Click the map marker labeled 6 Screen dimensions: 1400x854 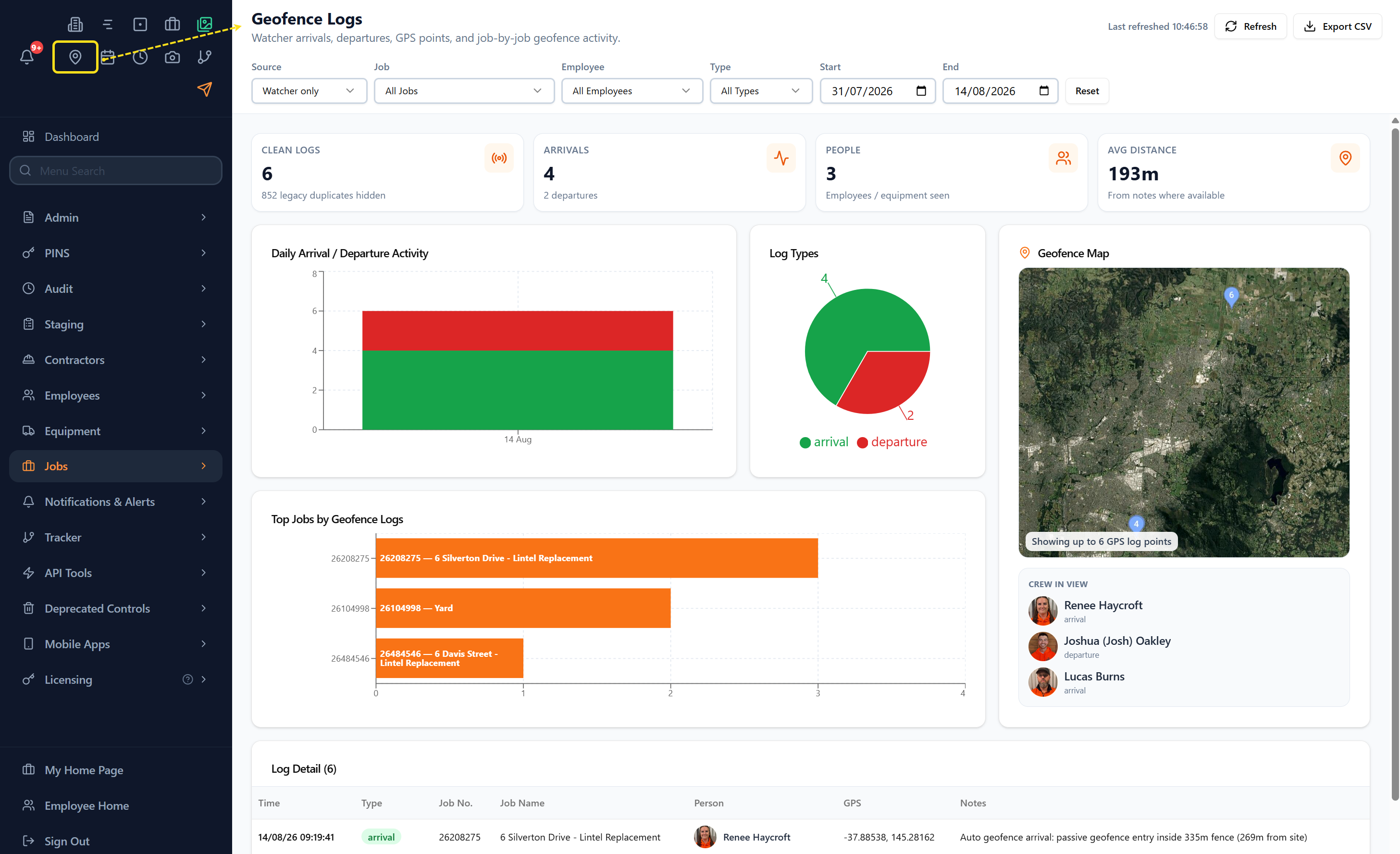point(1231,296)
